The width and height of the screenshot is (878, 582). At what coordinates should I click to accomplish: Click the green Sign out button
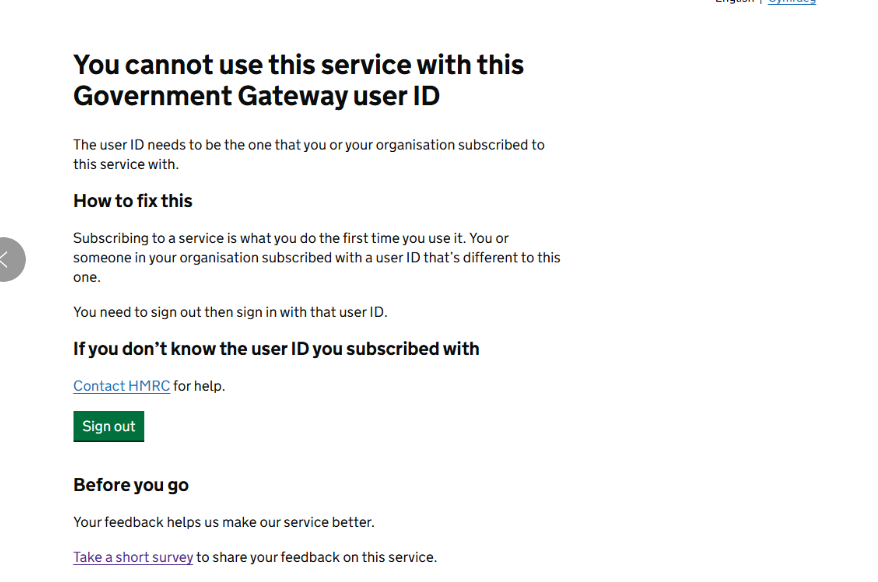click(109, 426)
